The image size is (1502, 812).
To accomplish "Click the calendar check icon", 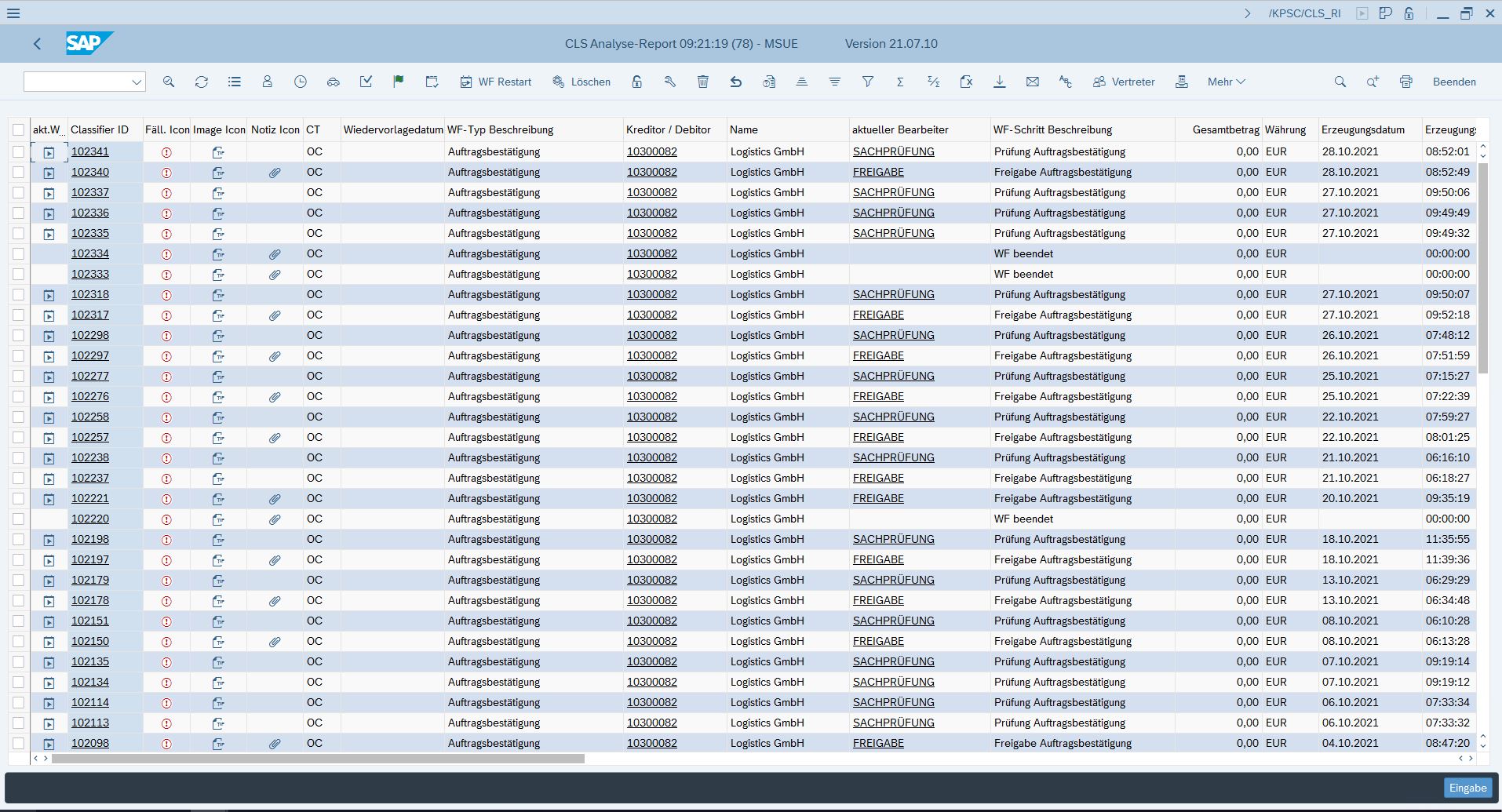I will [432, 82].
